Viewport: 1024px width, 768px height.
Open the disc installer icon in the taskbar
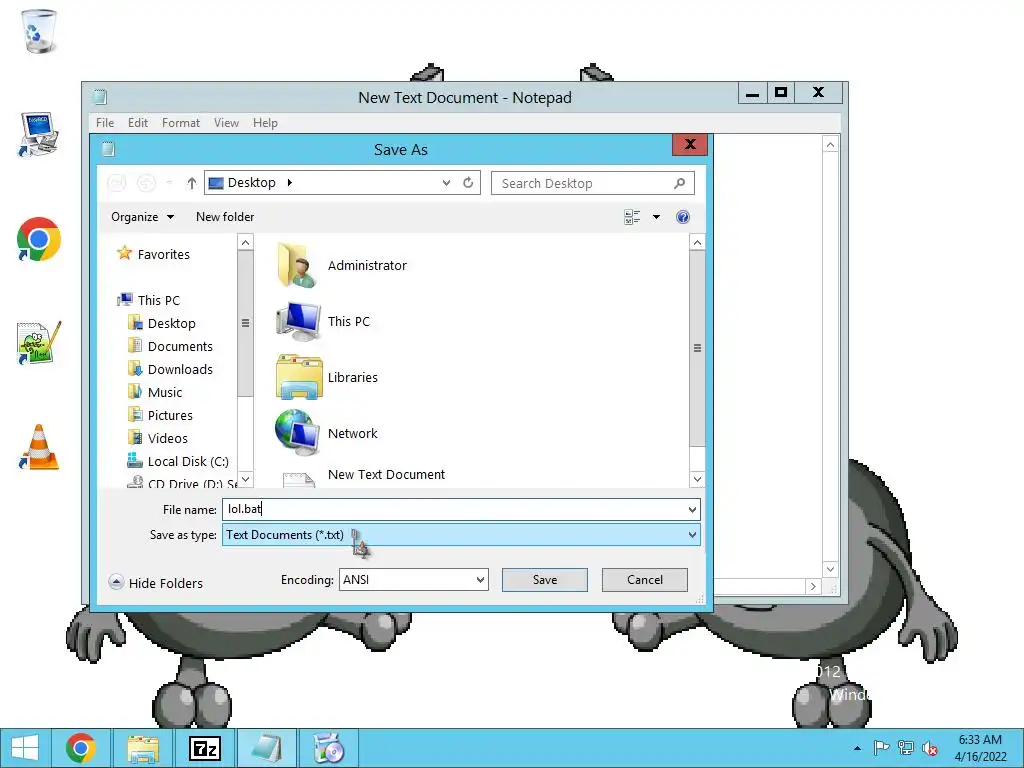pyautogui.click(x=328, y=748)
